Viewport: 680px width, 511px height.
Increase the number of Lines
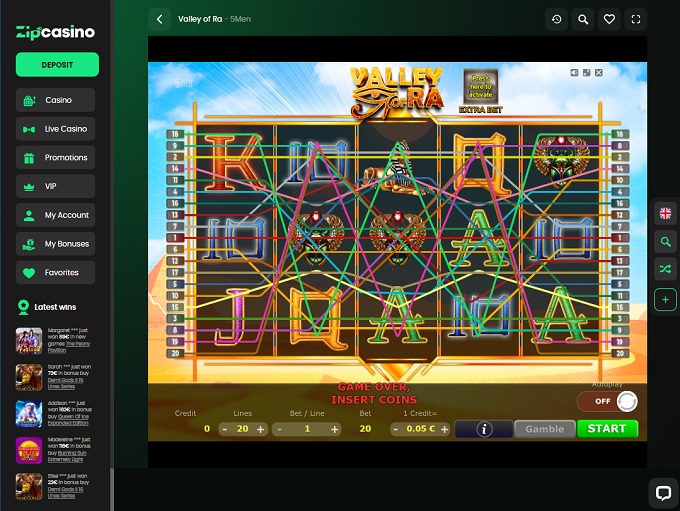pyautogui.click(x=261, y=429)
